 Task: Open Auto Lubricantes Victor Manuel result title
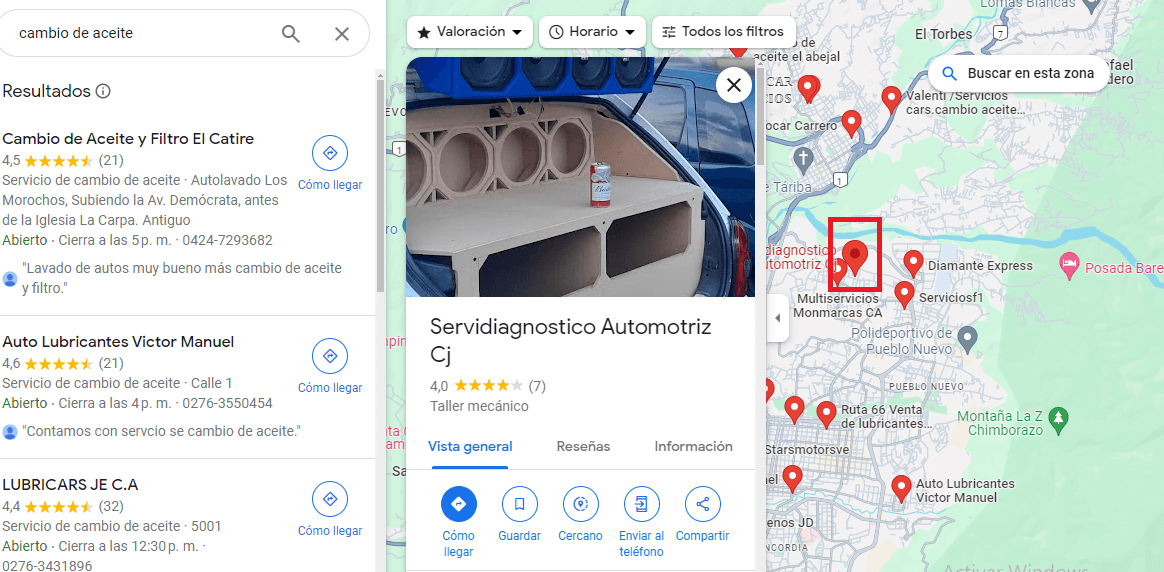coord(118,342)
